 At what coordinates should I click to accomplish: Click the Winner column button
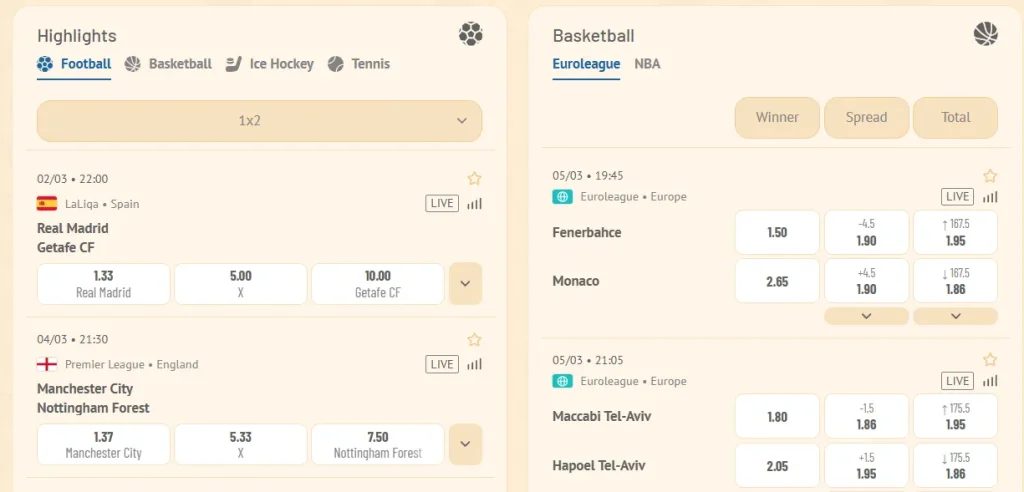point(777,118)
